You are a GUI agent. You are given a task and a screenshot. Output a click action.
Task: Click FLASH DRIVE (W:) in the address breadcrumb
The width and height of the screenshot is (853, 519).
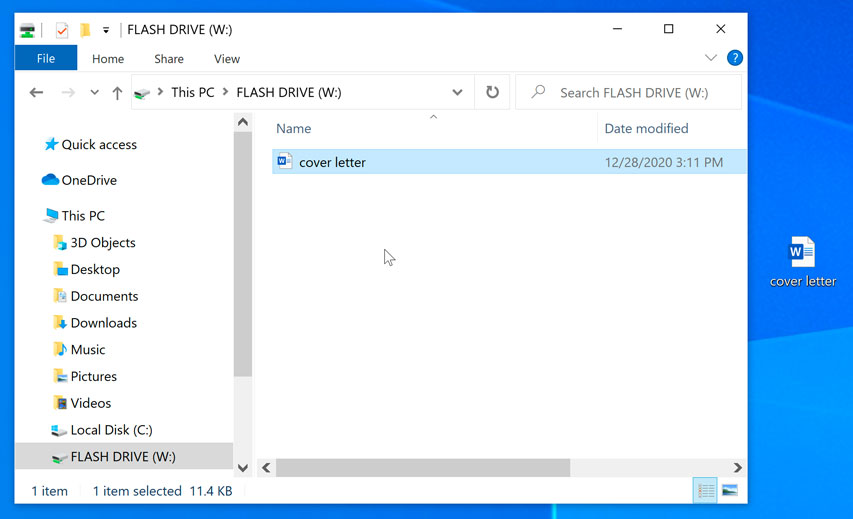tap(289, 92)
